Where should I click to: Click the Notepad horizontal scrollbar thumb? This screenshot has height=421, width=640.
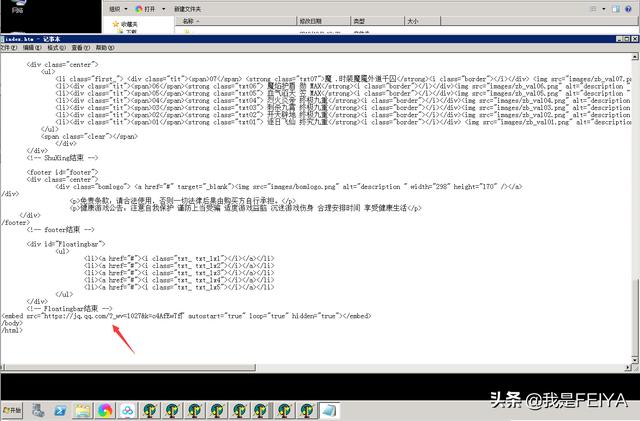click(x=131, y=368)
